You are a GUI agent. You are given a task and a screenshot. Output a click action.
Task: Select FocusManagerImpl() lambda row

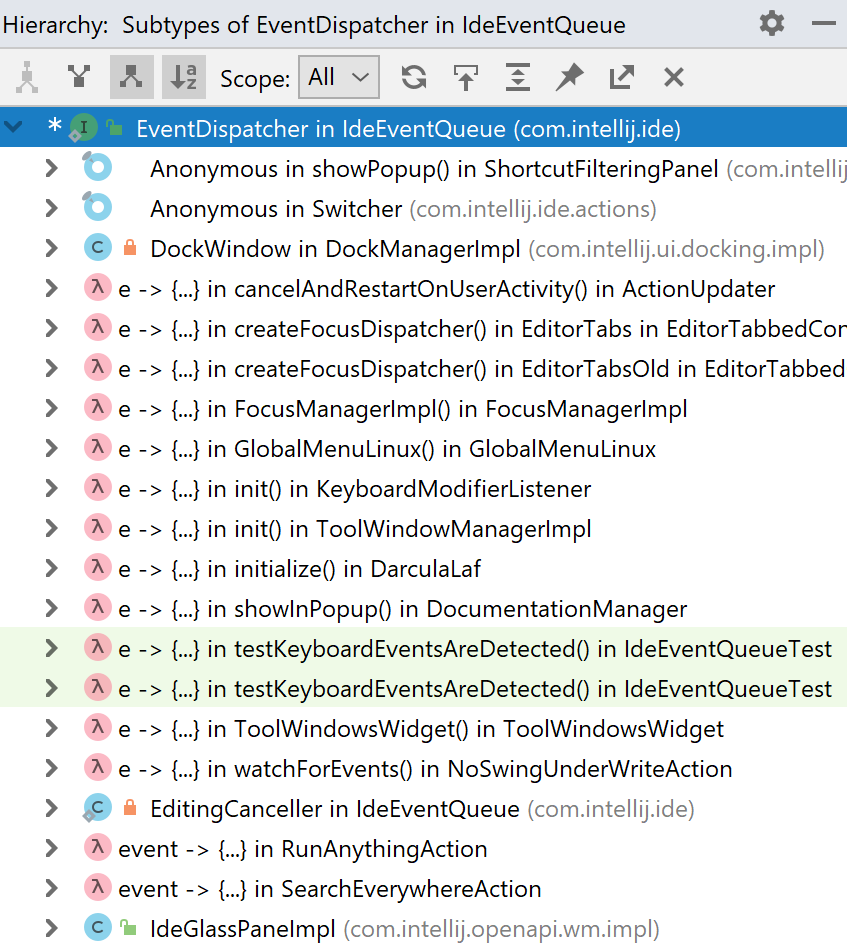pos(423,408)
